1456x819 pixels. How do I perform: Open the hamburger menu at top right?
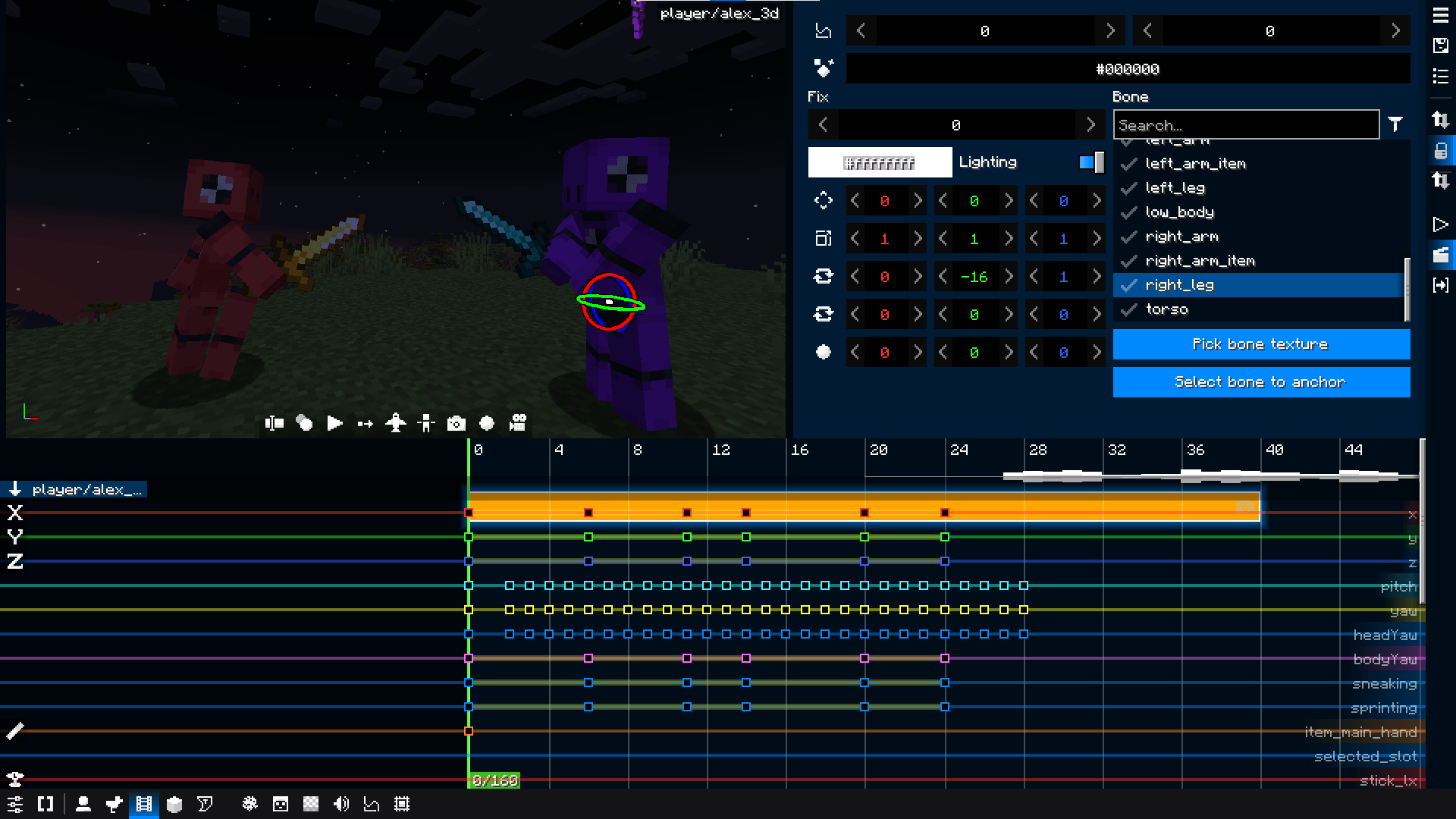point(1441,15)
